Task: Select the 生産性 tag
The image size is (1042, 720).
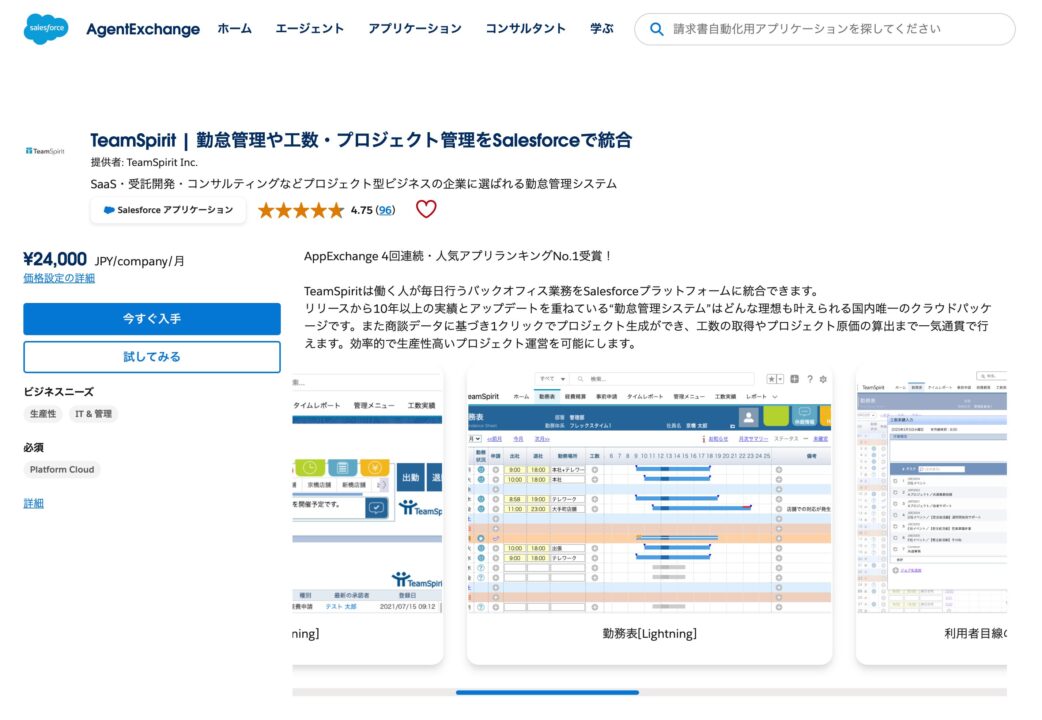Action: tap(43, 414)
